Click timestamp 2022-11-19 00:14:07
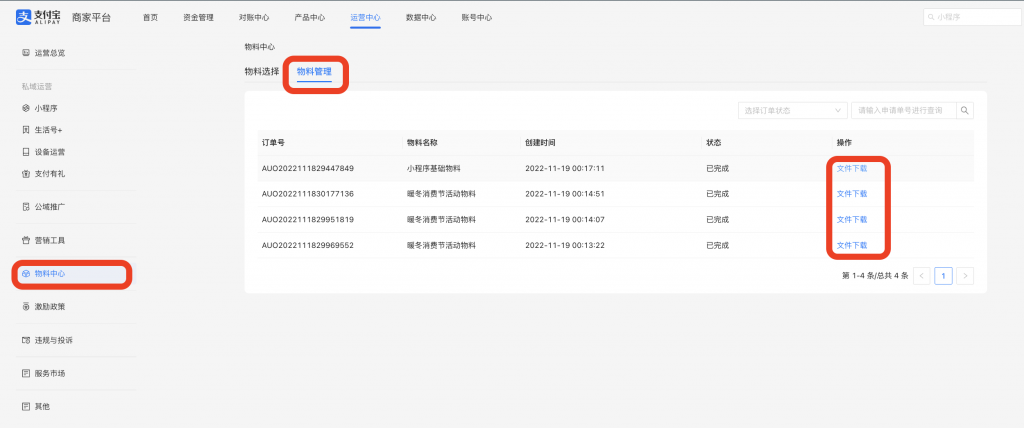This screenshot has width=1024, height=428. click(565, 220)
